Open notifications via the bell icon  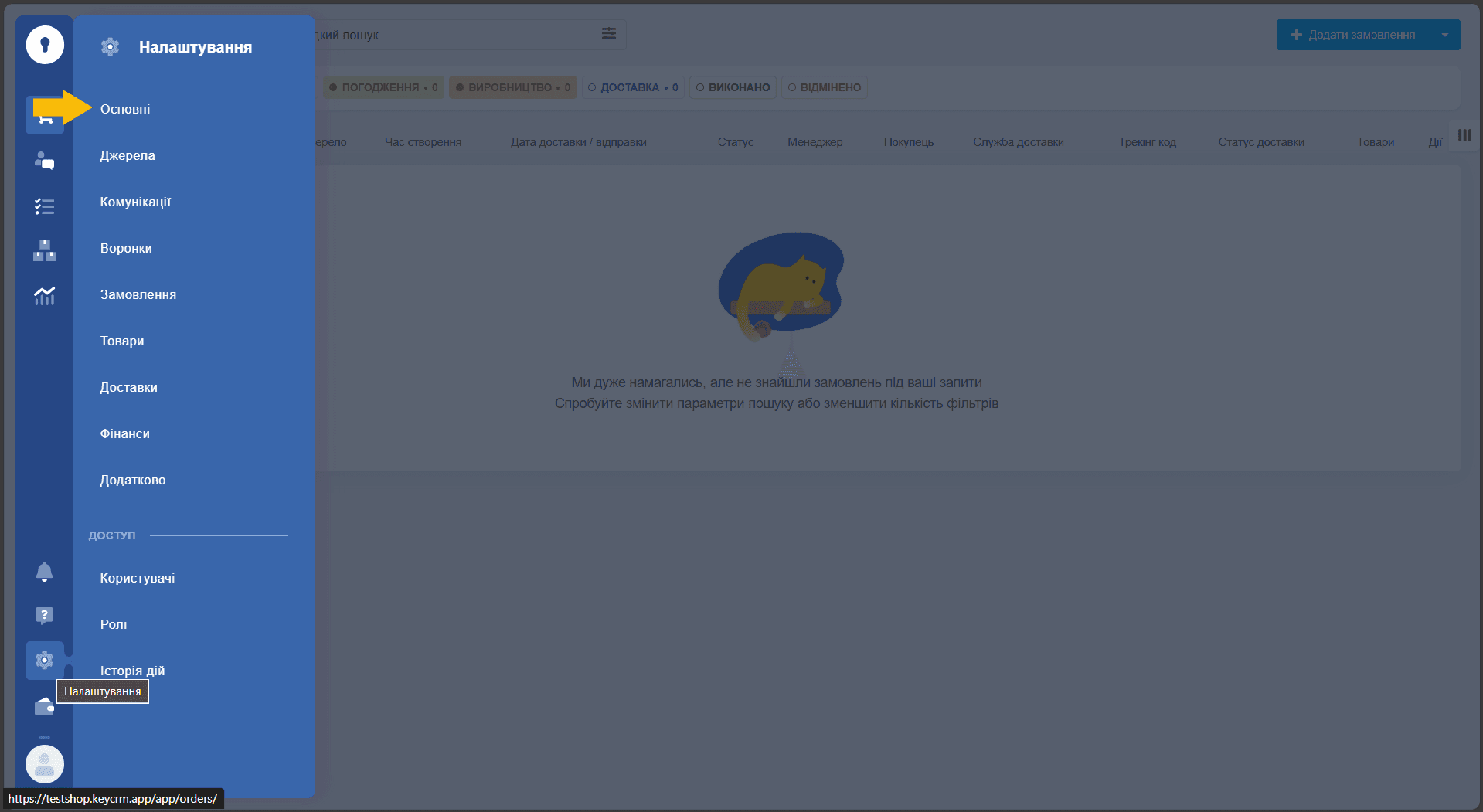coord(44,572)
